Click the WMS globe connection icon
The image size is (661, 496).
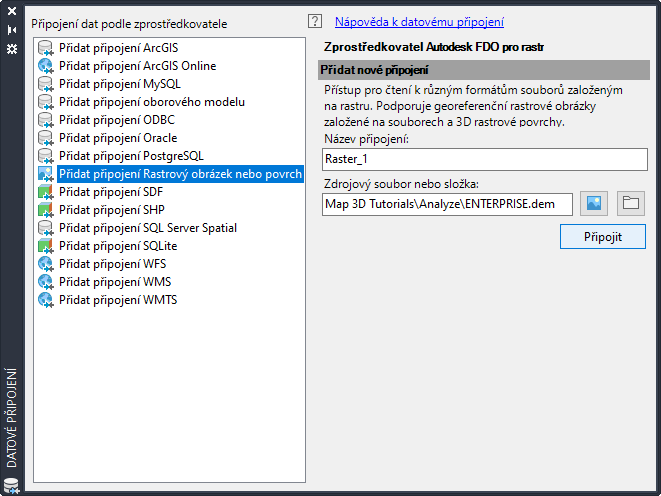(45, 282)
